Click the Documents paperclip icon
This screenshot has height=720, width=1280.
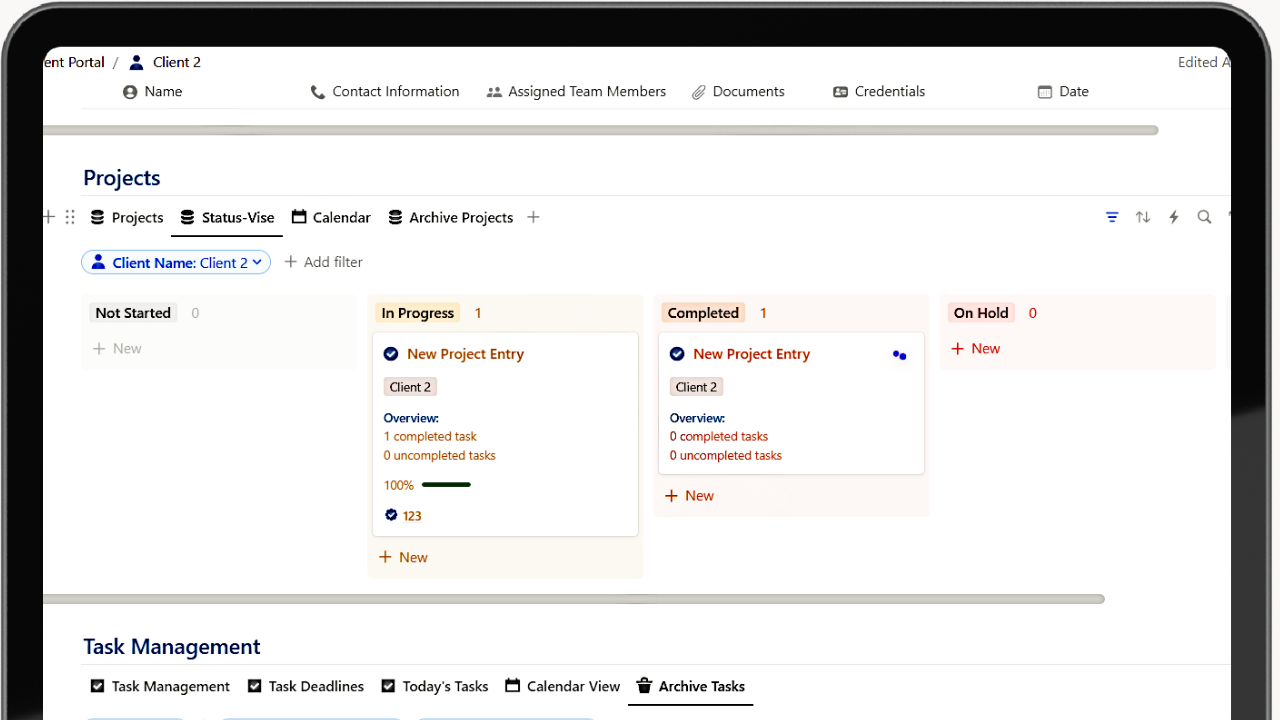point(697,91)
